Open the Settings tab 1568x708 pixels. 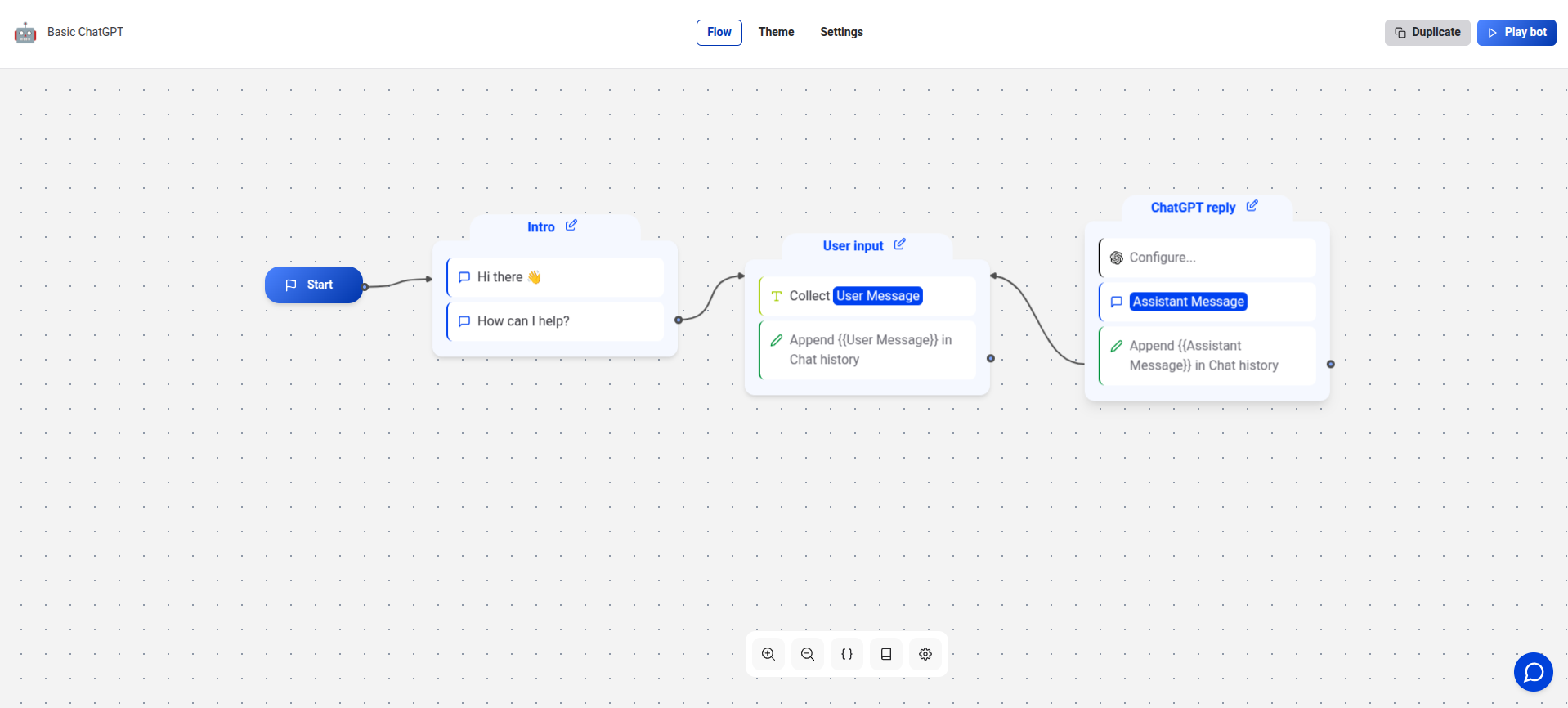tap(841, 32)
